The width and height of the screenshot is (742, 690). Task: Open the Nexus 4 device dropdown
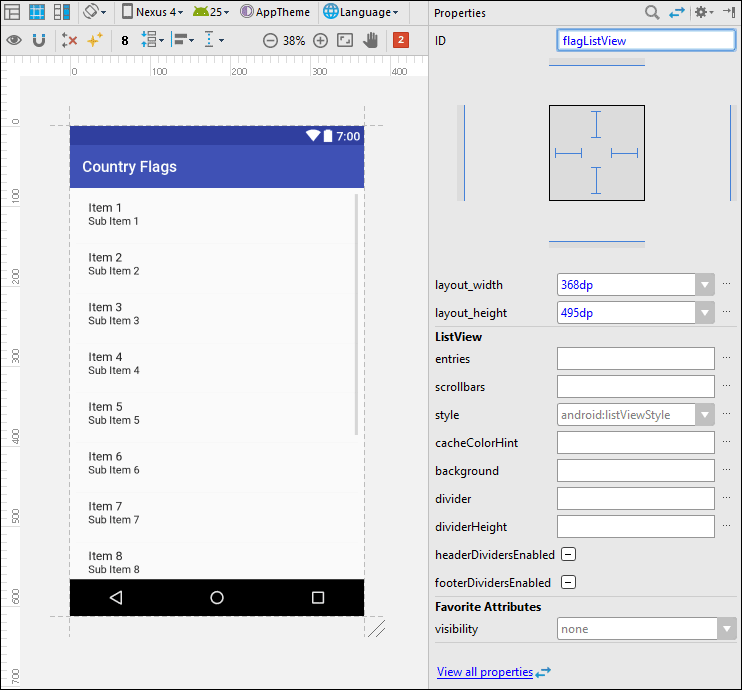tap(152, 12)
